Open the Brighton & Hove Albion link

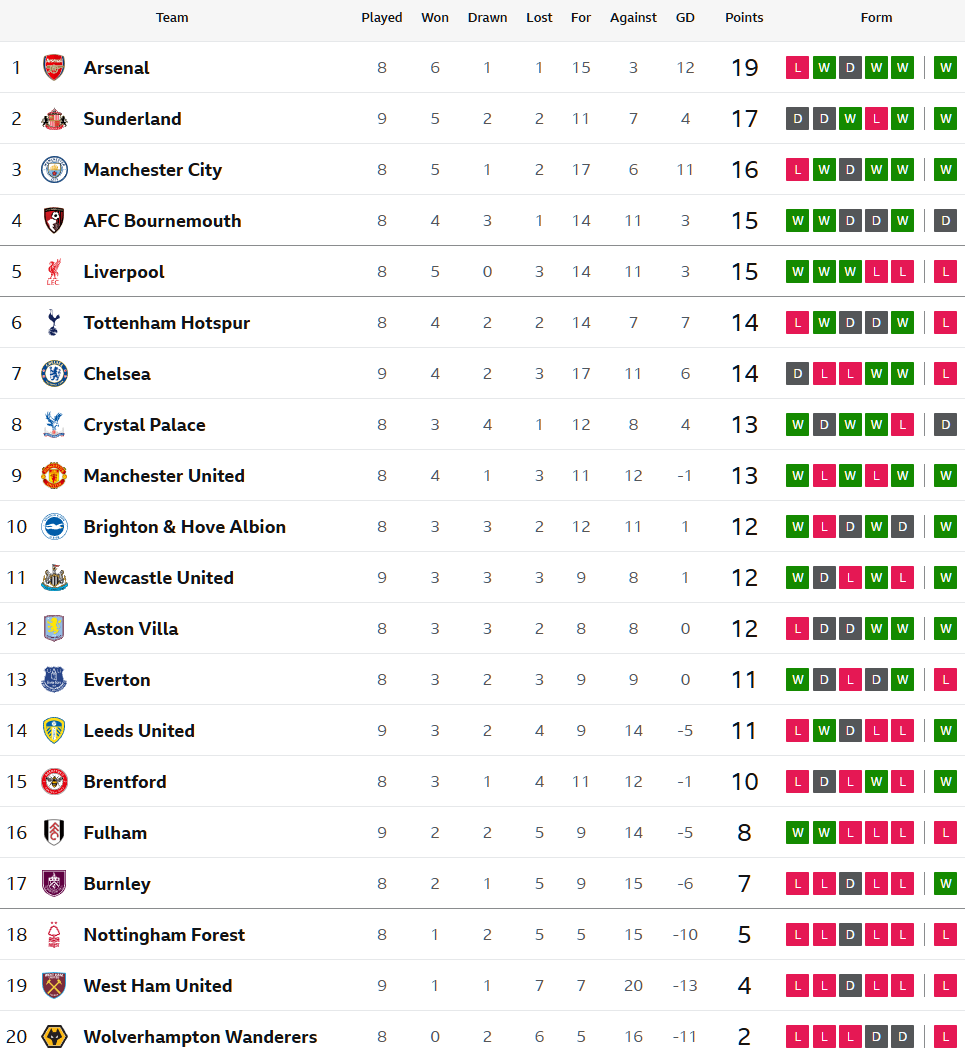tap(184, 527)
